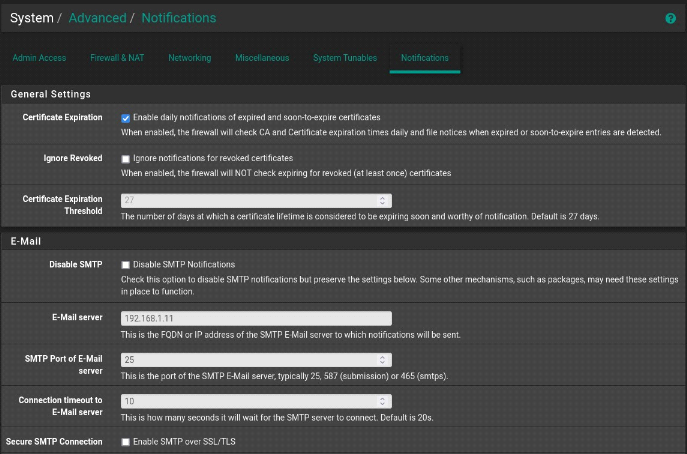This screenshot has width=687, height=454.
Task: Uncheck daily certificate expiration notifications checkbox
Action: [126, 118]
